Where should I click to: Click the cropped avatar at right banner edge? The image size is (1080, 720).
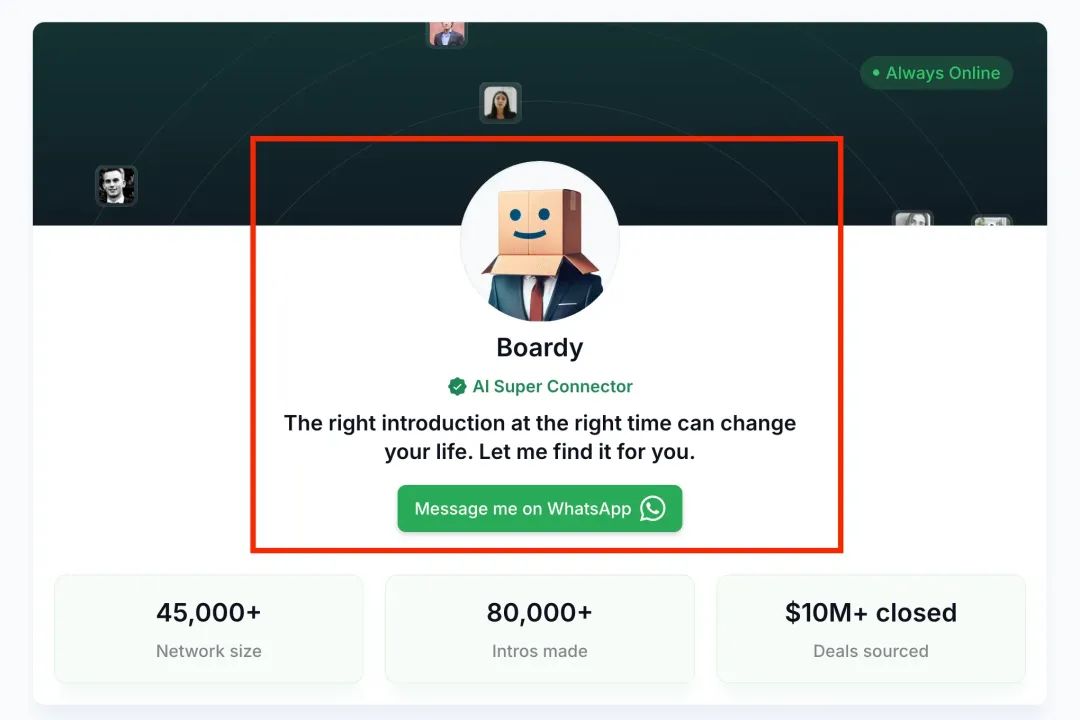pyautogui.click(x=913, y=218)
